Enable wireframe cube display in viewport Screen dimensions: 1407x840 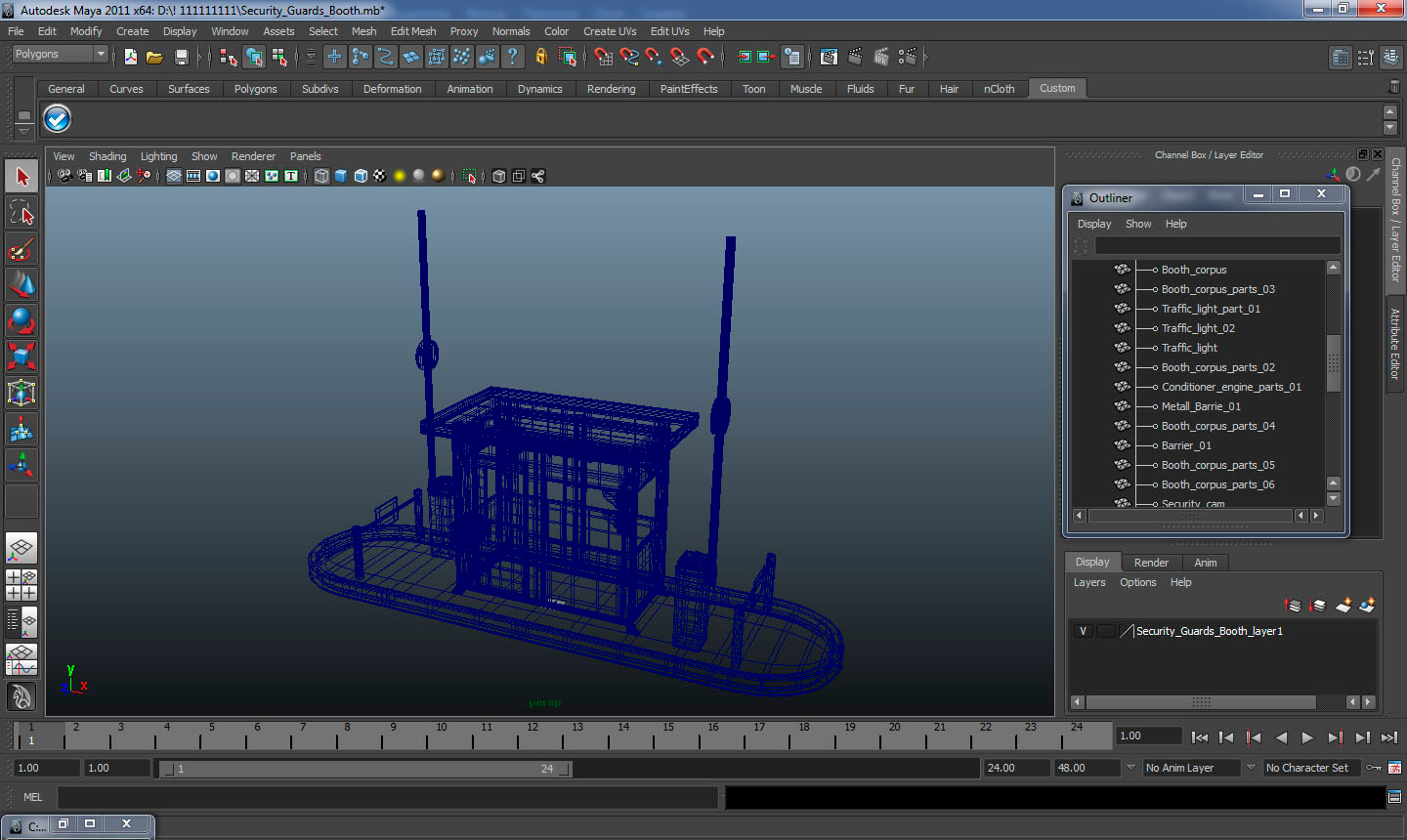tap(321, 176)
